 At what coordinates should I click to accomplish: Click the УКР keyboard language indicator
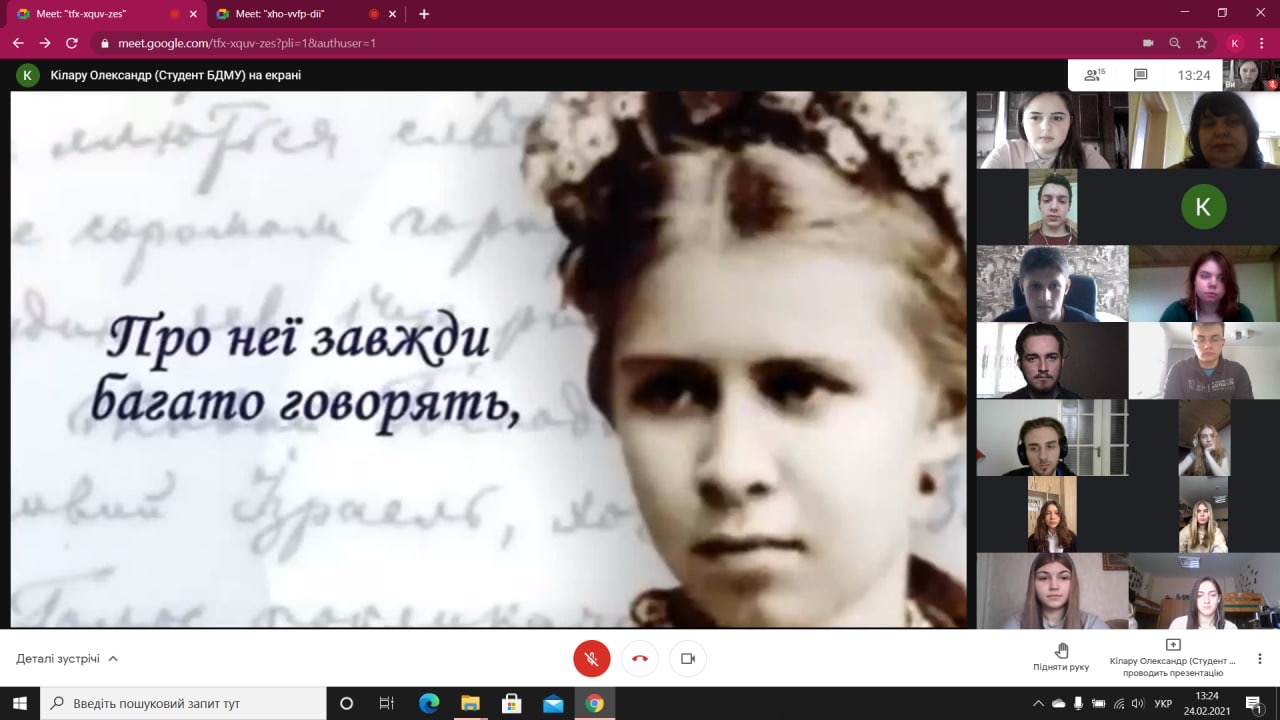(1163, 703)
